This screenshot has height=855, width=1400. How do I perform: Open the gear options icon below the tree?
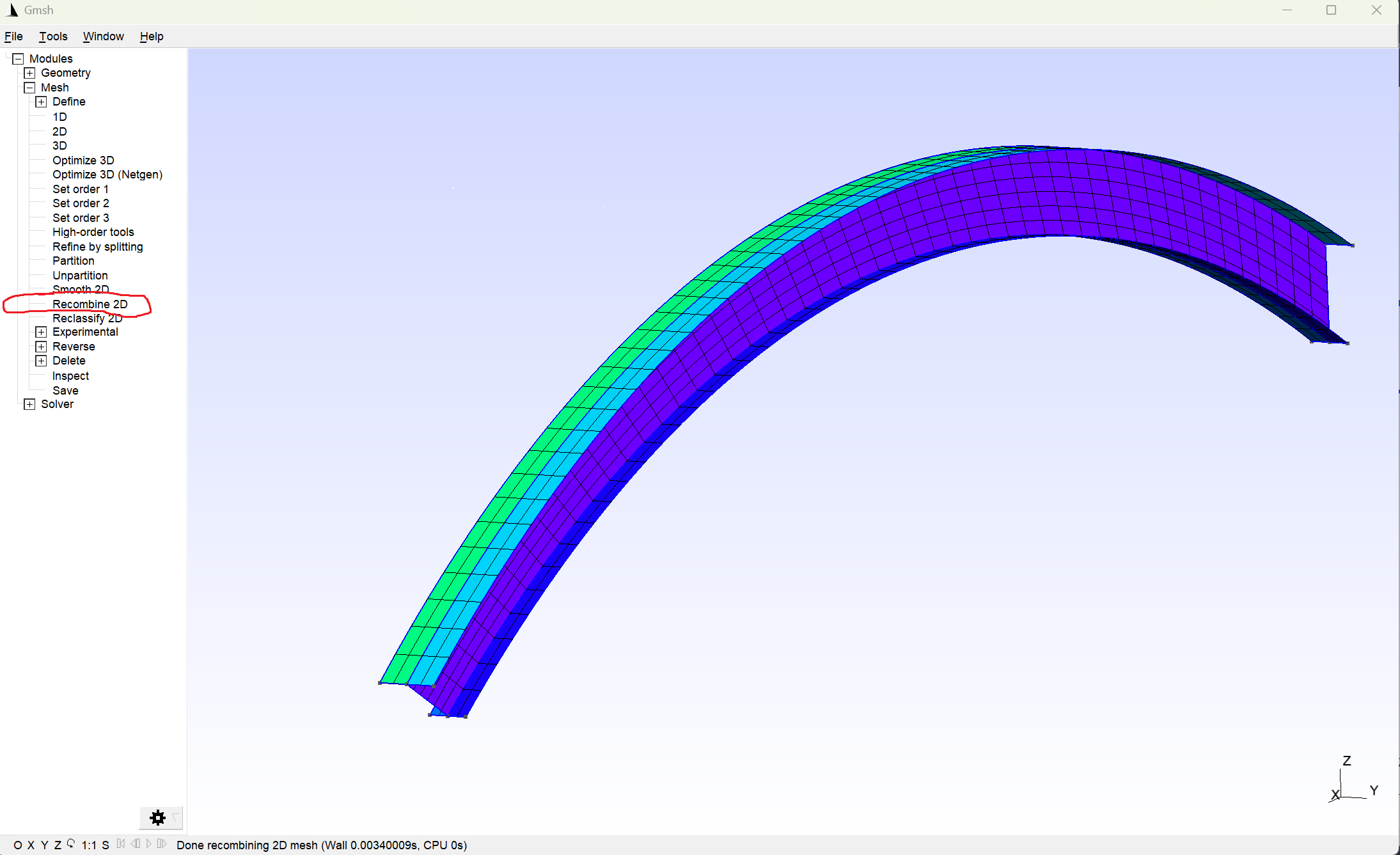[157, 818]
